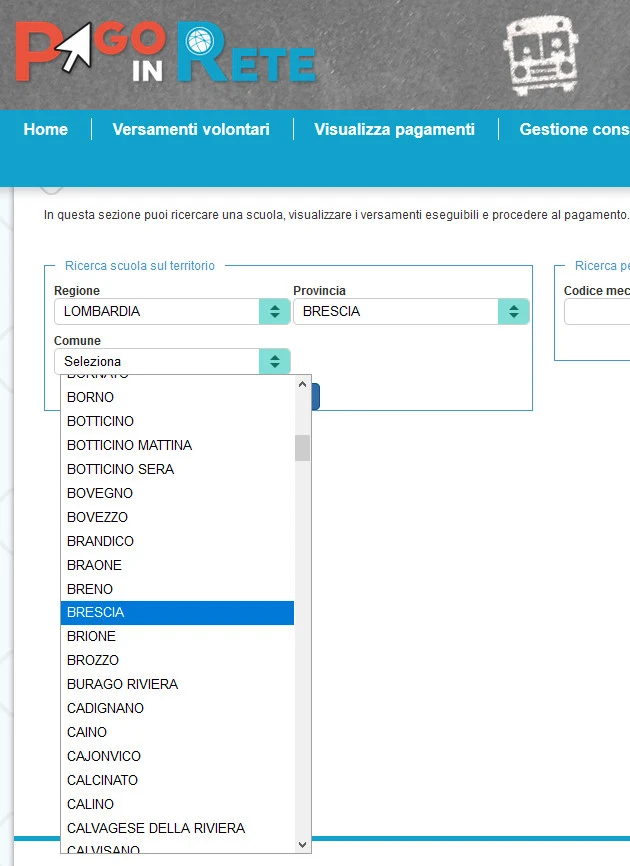Viewport: 630px width, 866px height.
Task: Expand the Regione LOMBARDIA dropdown
Action: 172,311
